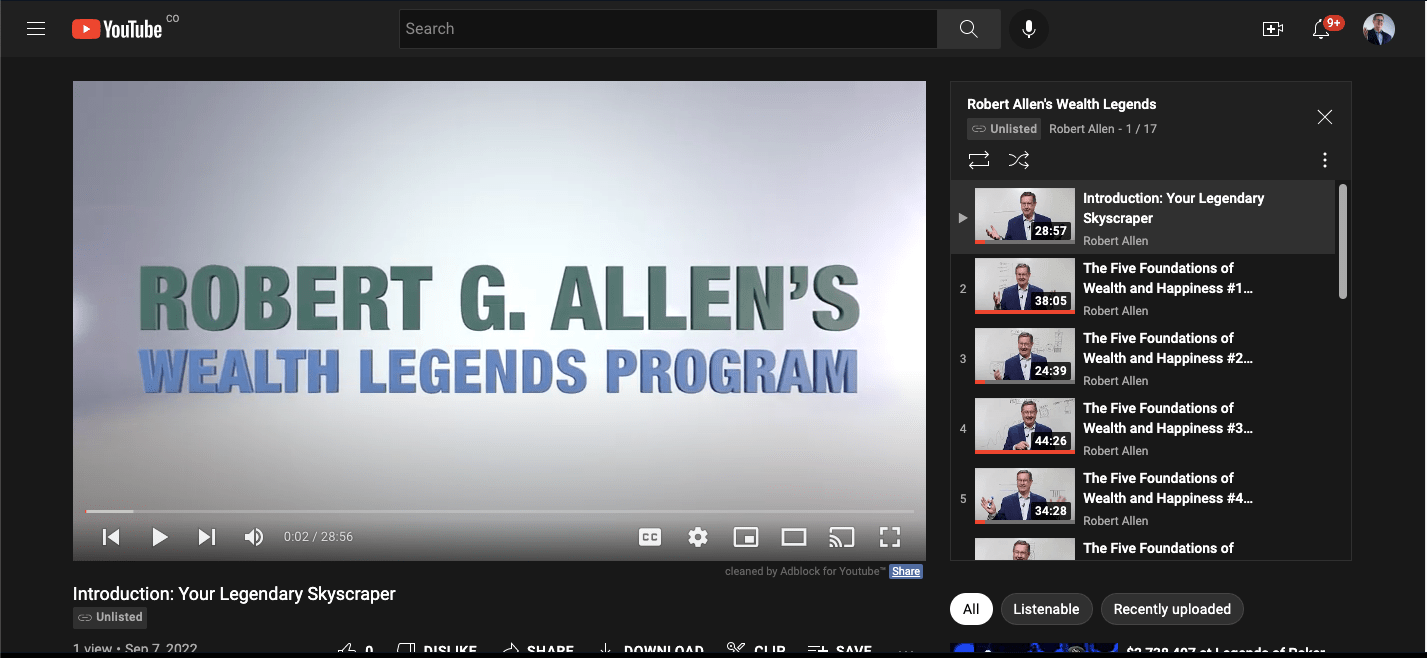The height and width of the screenshot is (658, 1427).
Task: Click inside the Search input field
Action: click(x=668, y=29)
